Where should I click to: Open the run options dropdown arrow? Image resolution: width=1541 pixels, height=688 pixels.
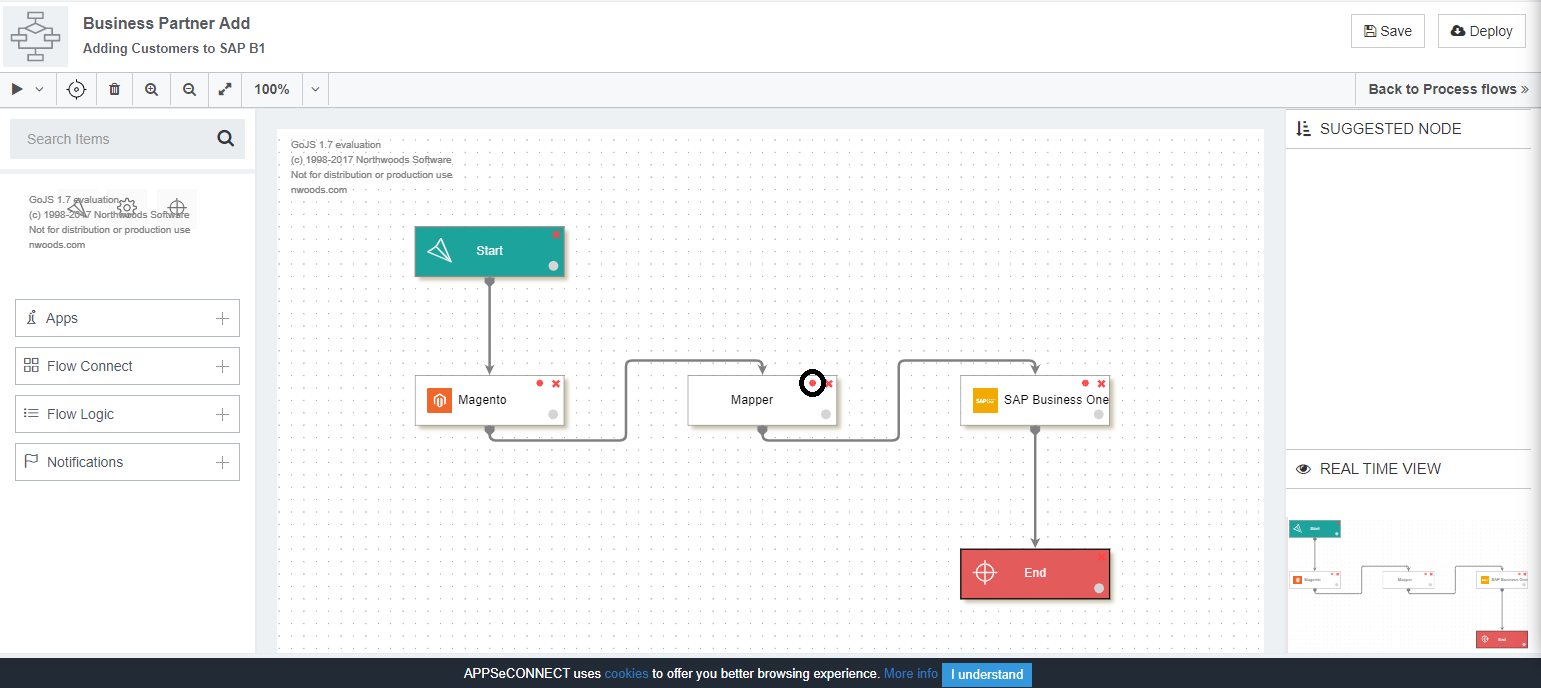[x=40, y=89]
